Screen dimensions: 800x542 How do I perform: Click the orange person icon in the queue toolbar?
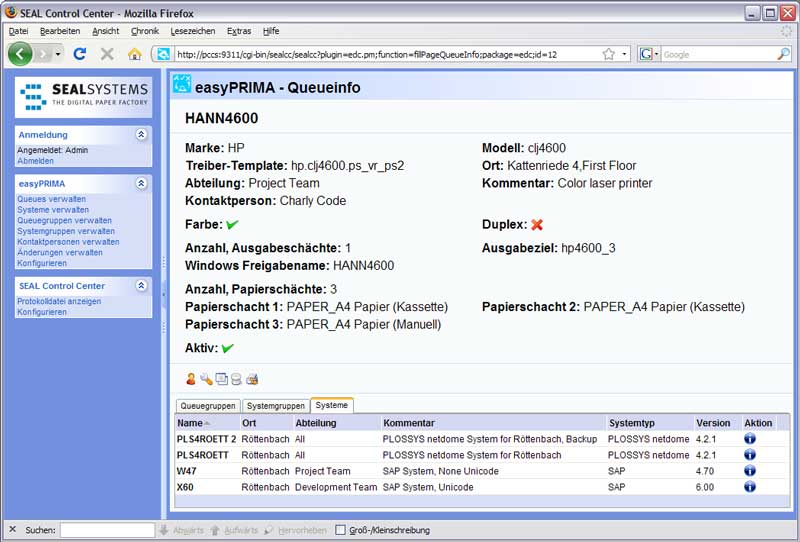pos(191,379)
